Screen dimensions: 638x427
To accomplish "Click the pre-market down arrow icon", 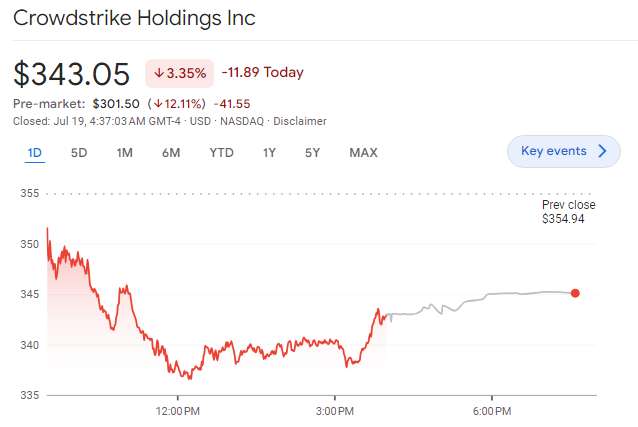I will pos(157,103).
